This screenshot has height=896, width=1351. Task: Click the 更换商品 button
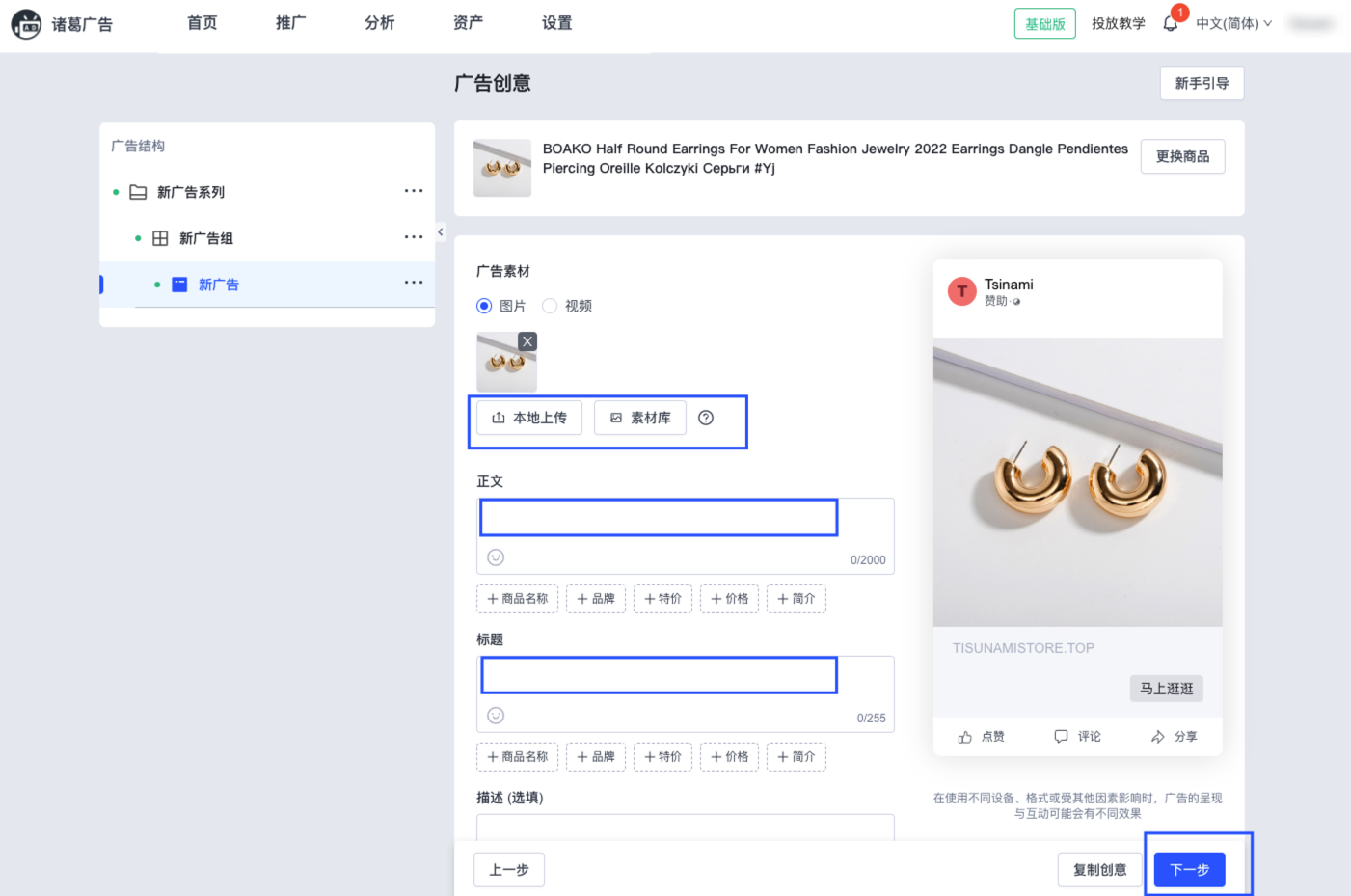1182,156
